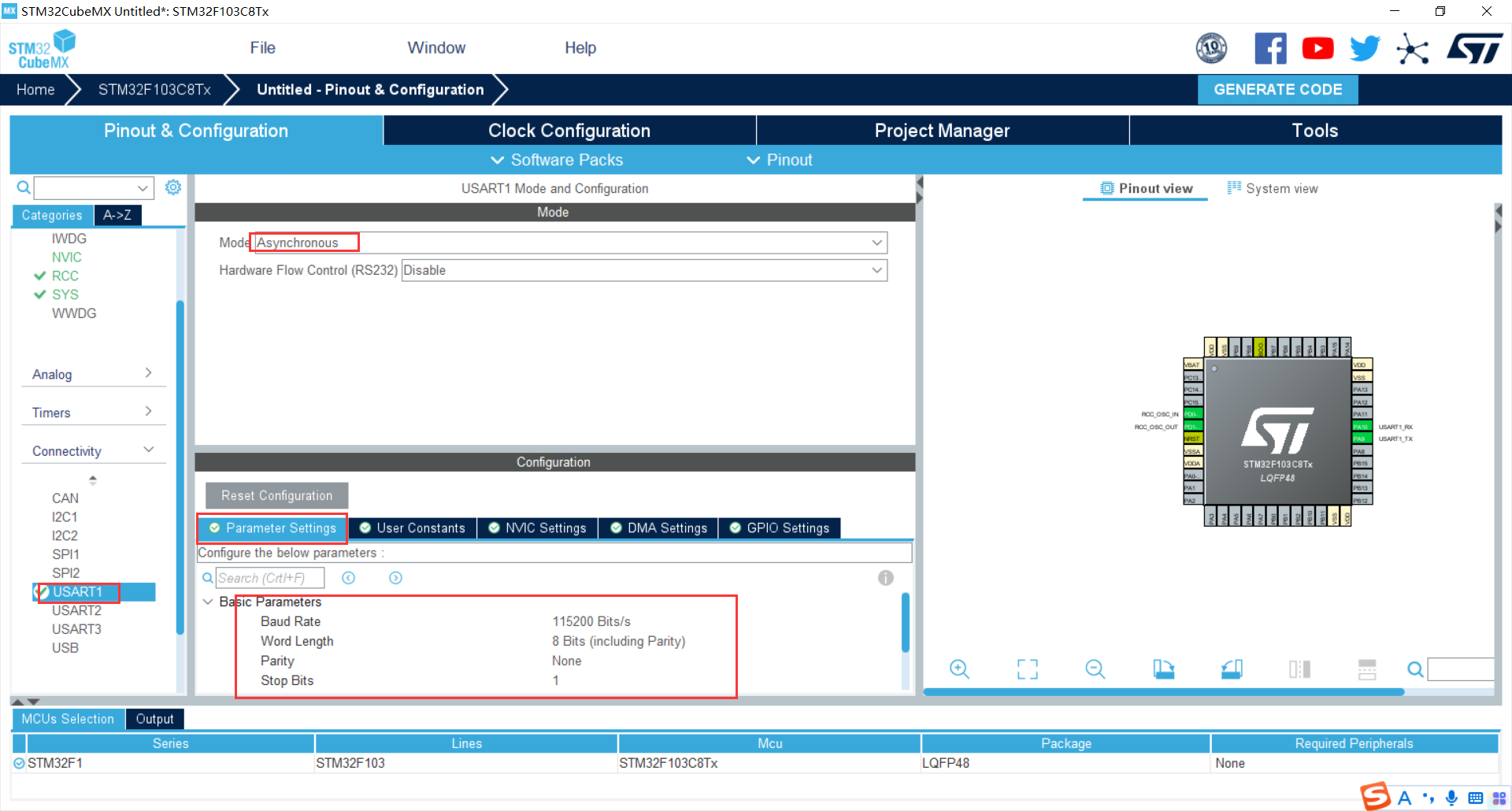Toggle the Sogou voice input microphone
The height and width of the screenshot is (811, 1512).
[x=1451, y=798]
